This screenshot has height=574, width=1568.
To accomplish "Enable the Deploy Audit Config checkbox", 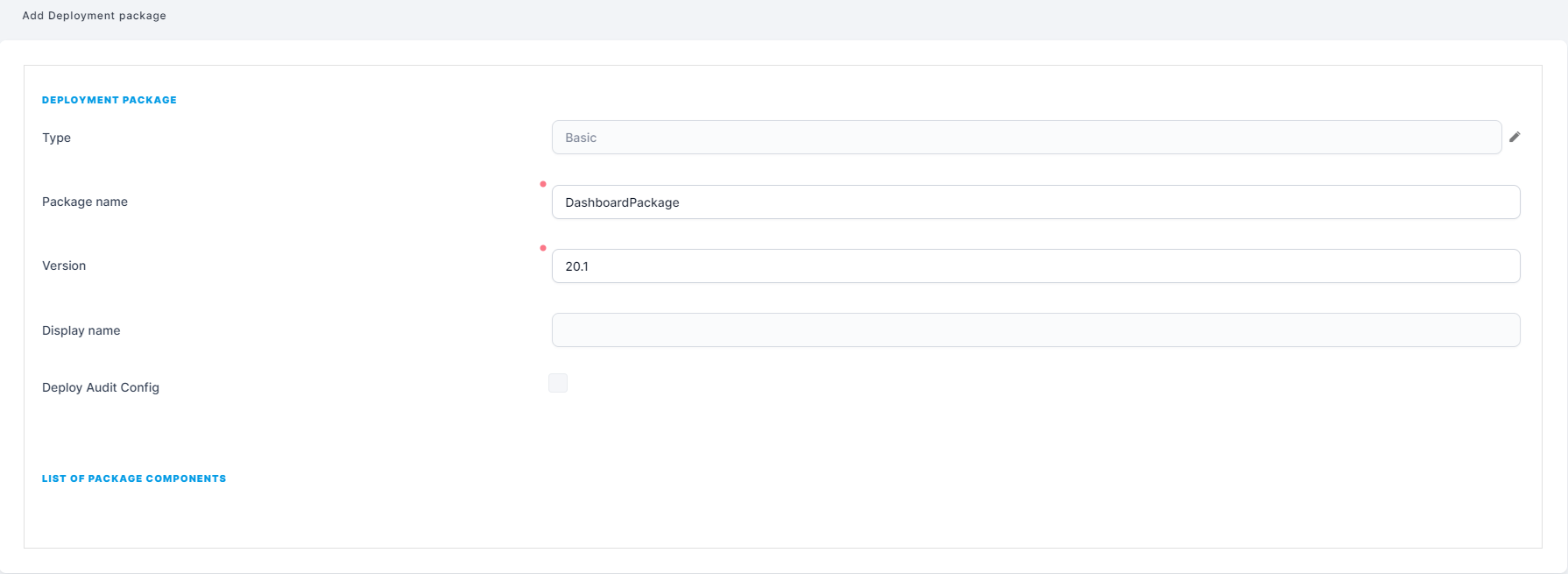I will coord(558,383).
